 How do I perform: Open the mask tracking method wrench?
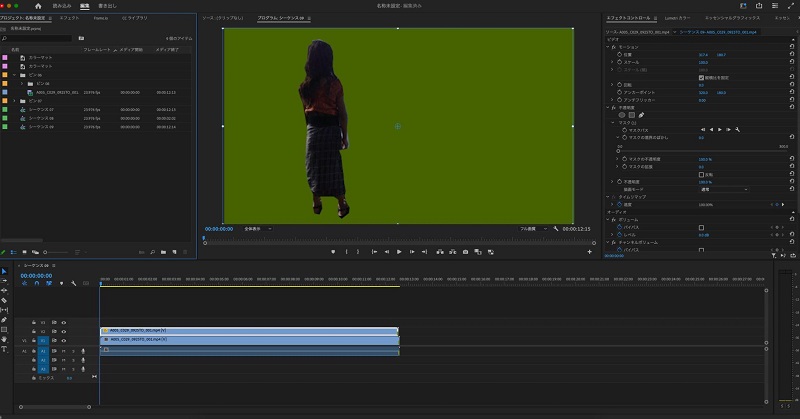[x=737, y=130]
